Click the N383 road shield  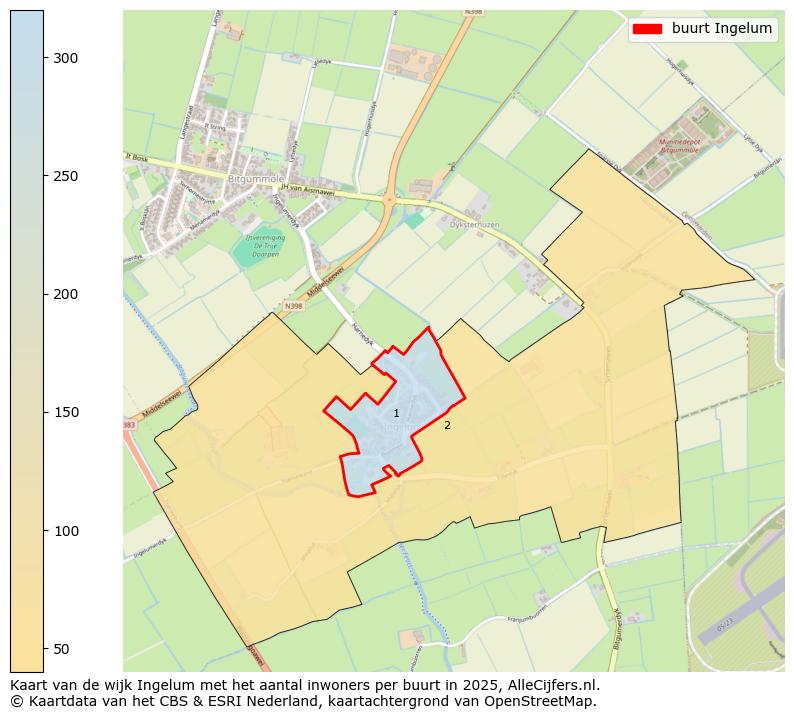coord(128,425)
